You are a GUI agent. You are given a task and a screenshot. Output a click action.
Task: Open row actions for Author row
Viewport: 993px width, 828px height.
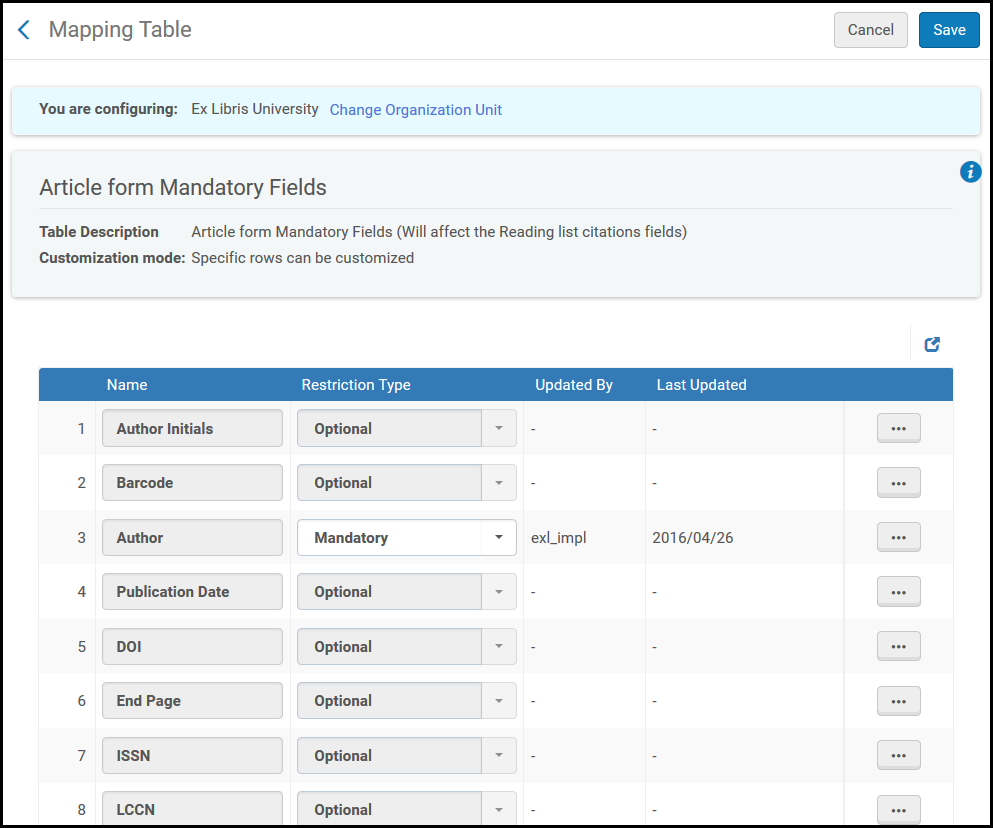click(898, 537)
